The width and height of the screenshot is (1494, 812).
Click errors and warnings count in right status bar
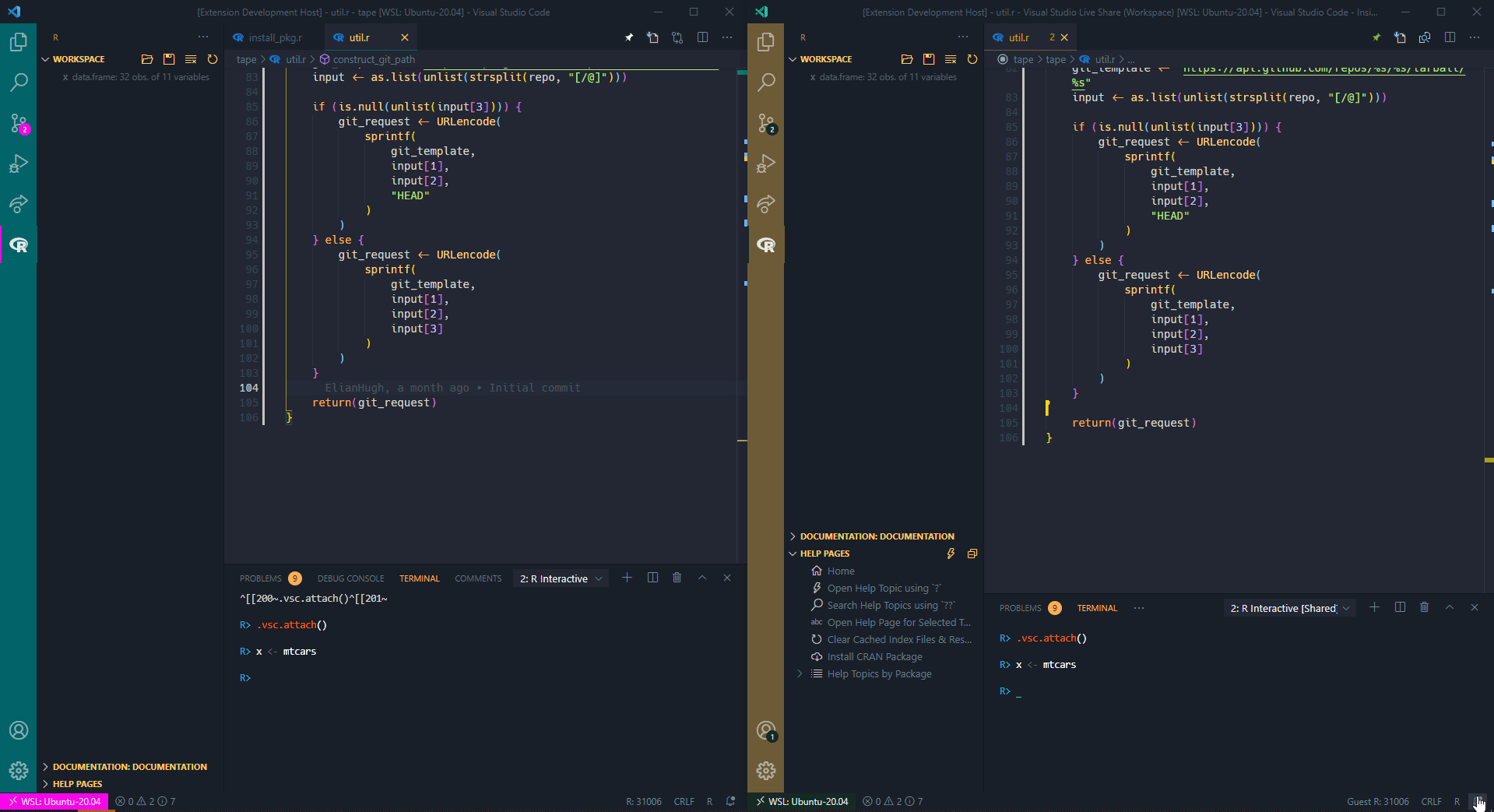(892, 802)
